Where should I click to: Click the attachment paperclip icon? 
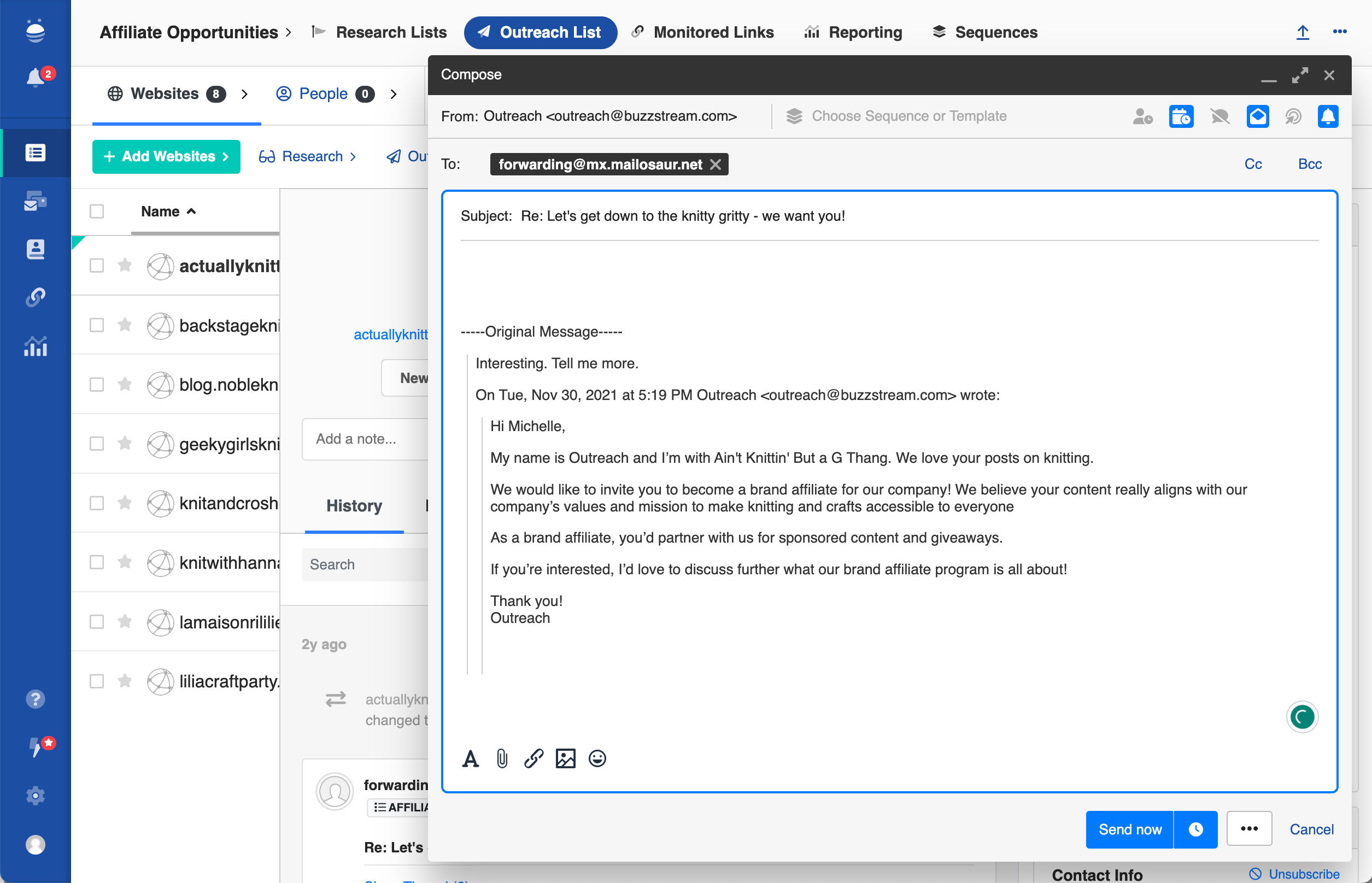[x=502, y=758]
